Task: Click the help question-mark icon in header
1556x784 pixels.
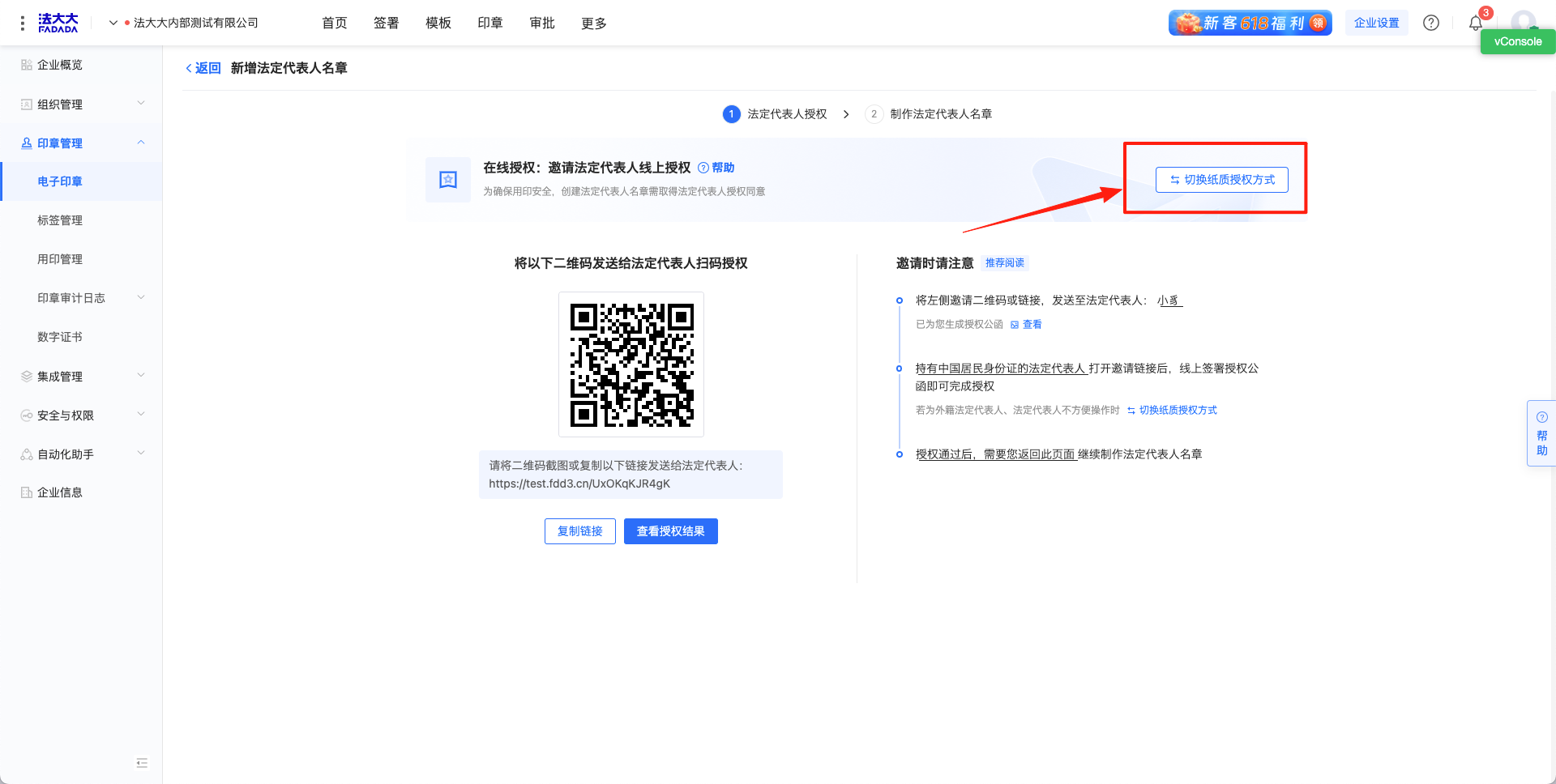Action: coord(1431,23)
